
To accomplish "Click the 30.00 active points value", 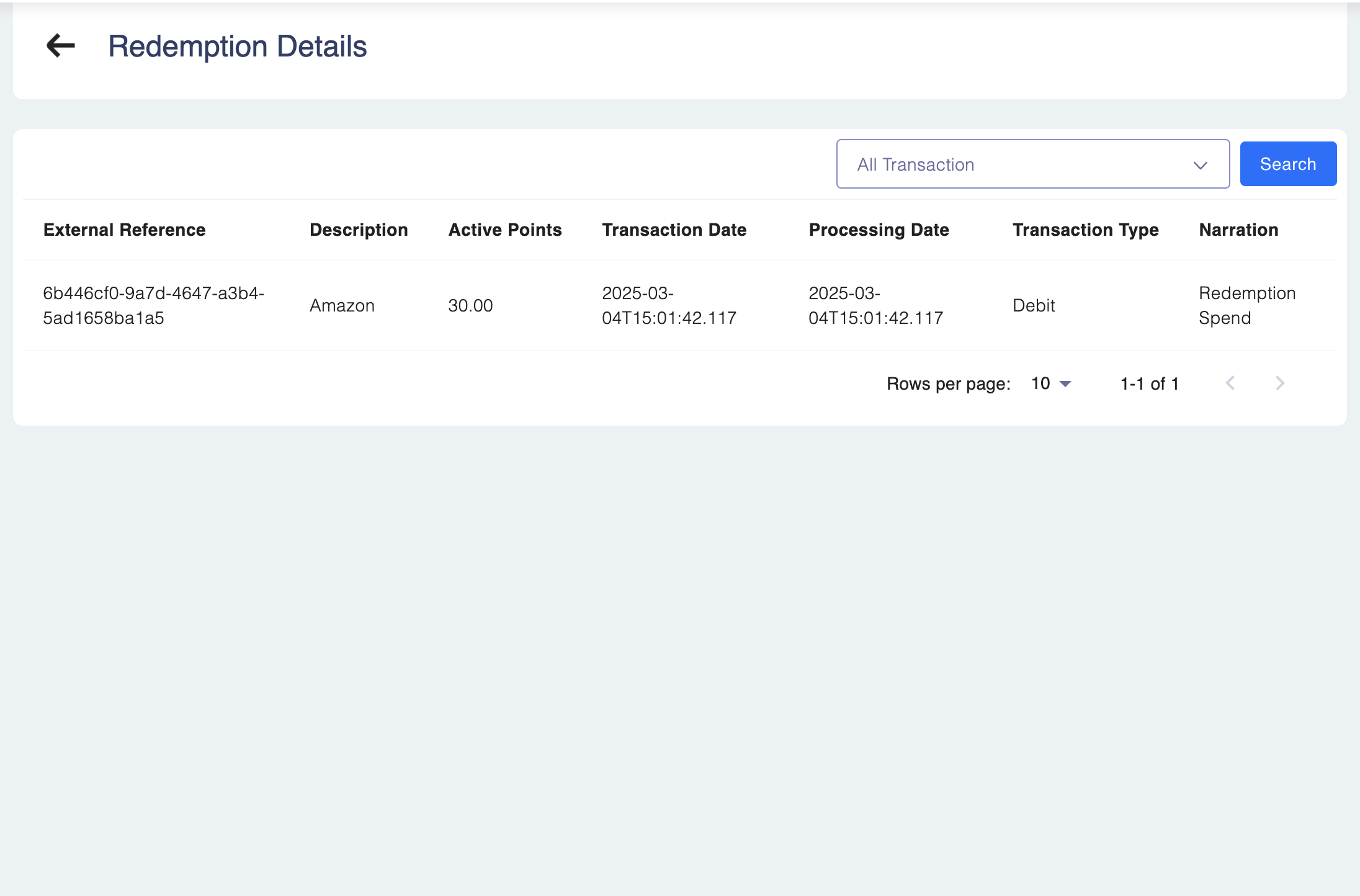I will [x=470, y=305].
